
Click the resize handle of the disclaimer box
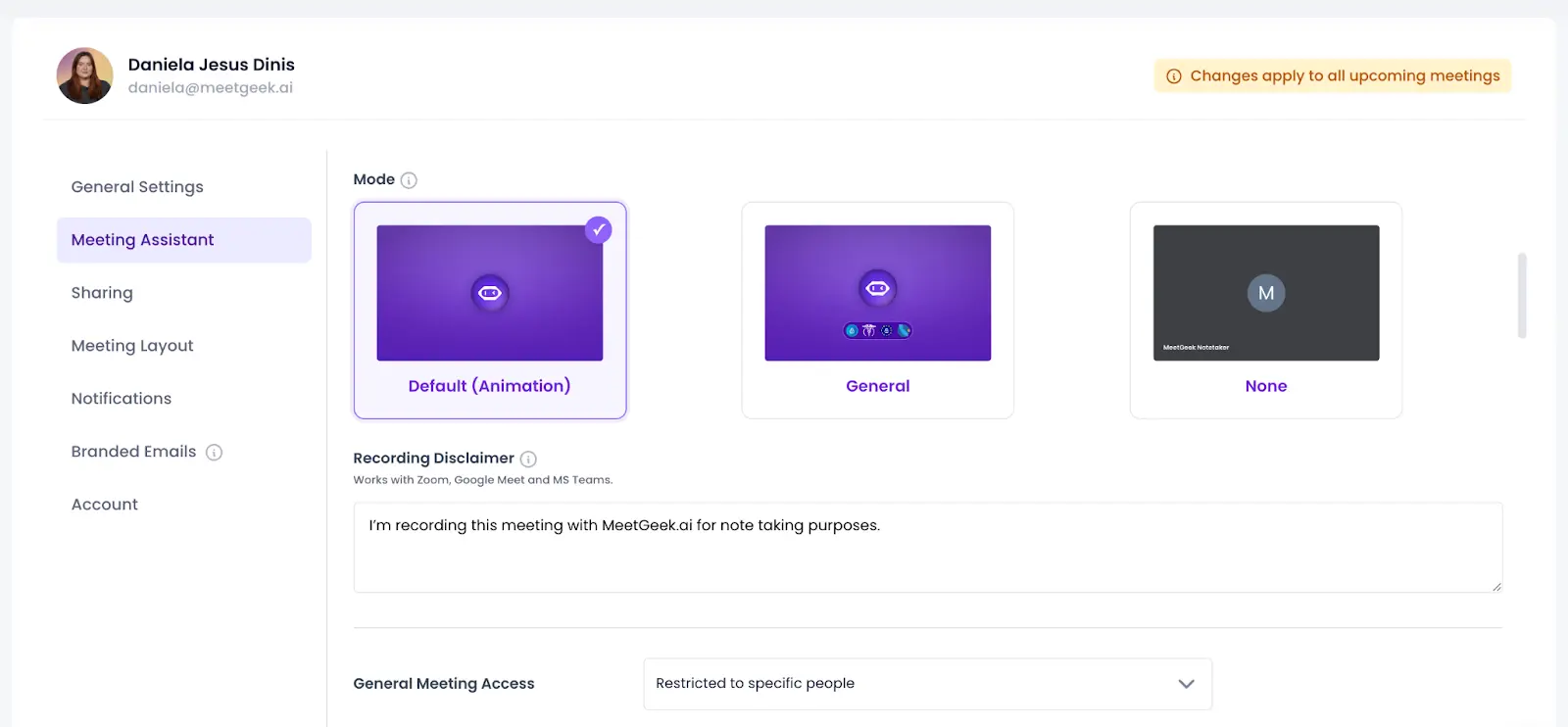(x=1495, y=587)
